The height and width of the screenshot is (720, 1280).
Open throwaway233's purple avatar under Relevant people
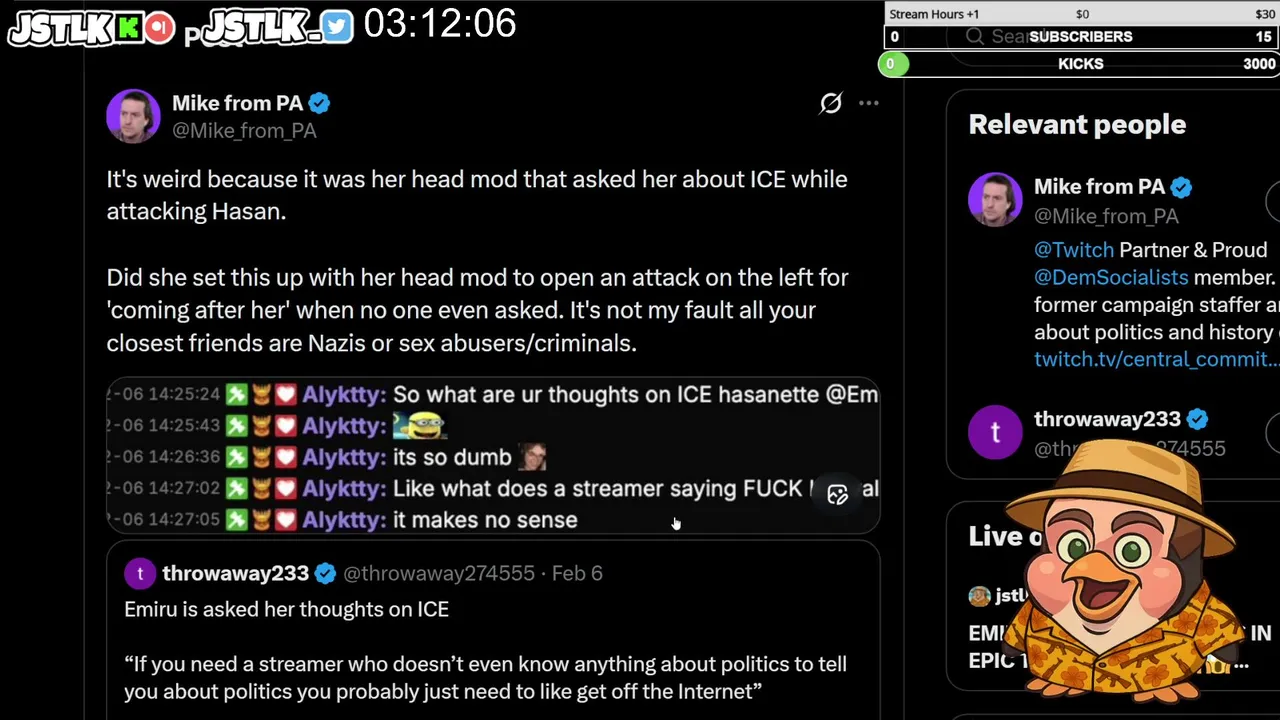pos(995,432)
